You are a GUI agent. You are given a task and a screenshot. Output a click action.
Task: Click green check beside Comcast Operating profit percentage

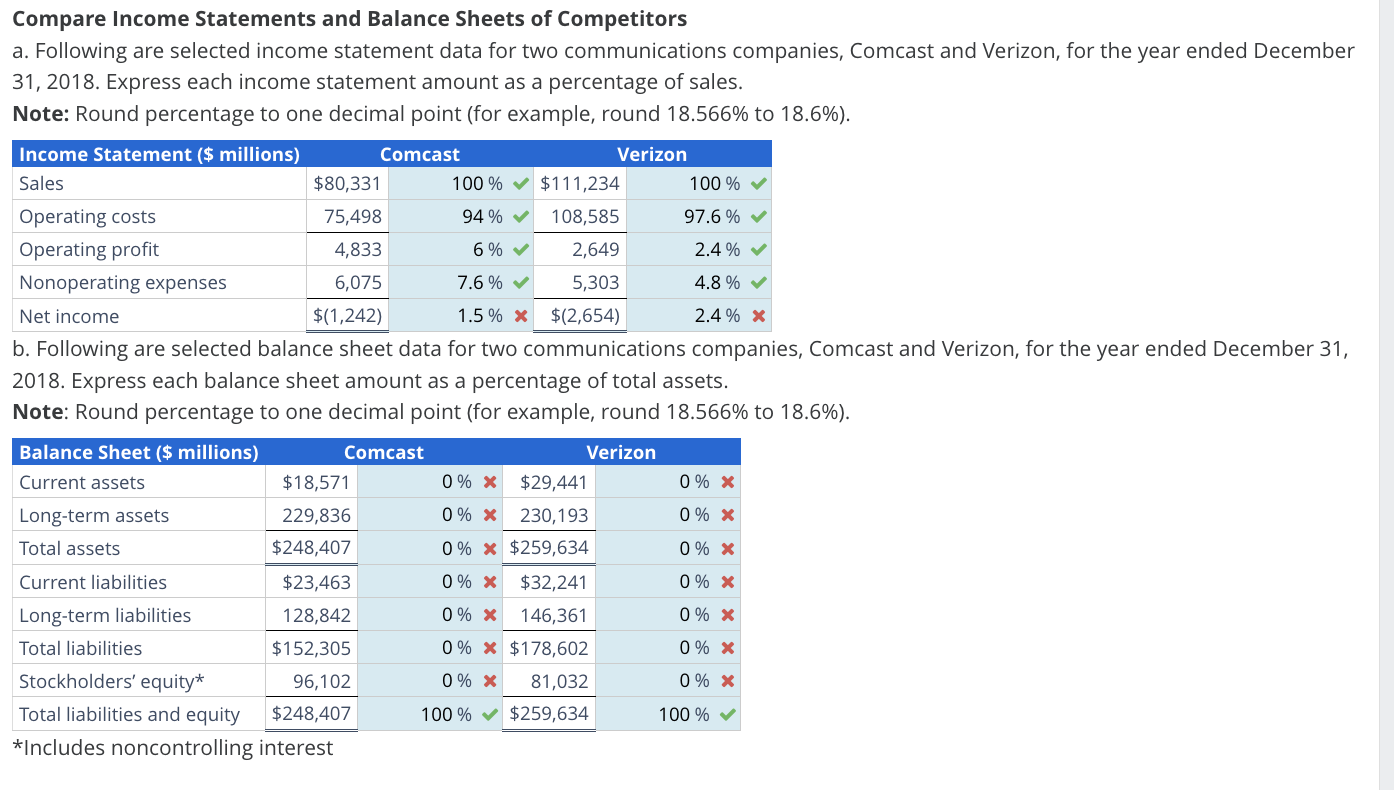(520, 250)
